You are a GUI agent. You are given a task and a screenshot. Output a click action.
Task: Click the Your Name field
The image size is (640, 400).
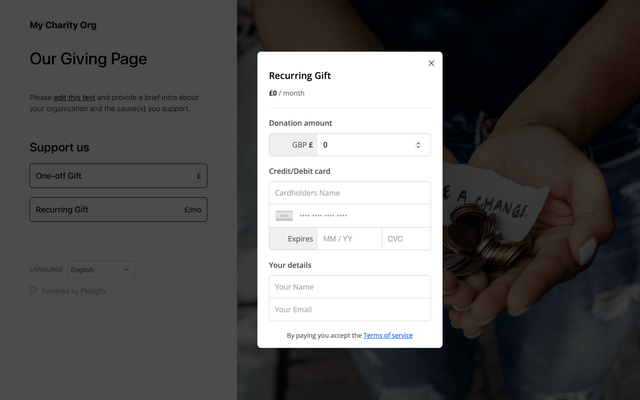(350, 287)
